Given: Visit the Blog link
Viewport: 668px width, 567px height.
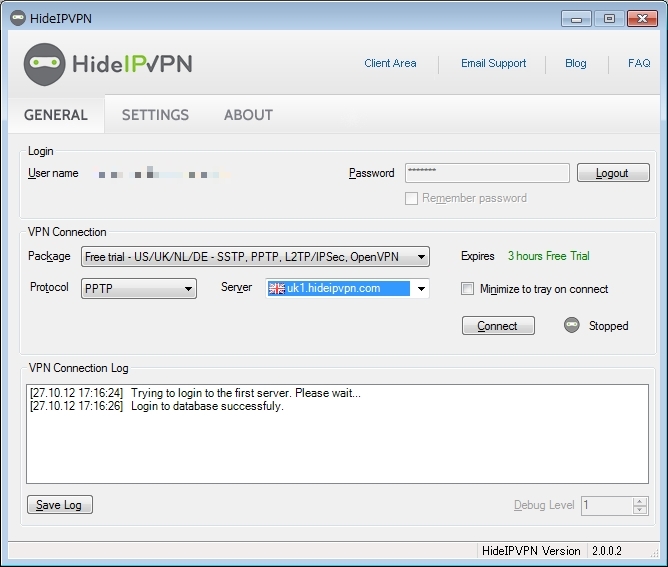Looking at the screenshot, I should 576,63.
